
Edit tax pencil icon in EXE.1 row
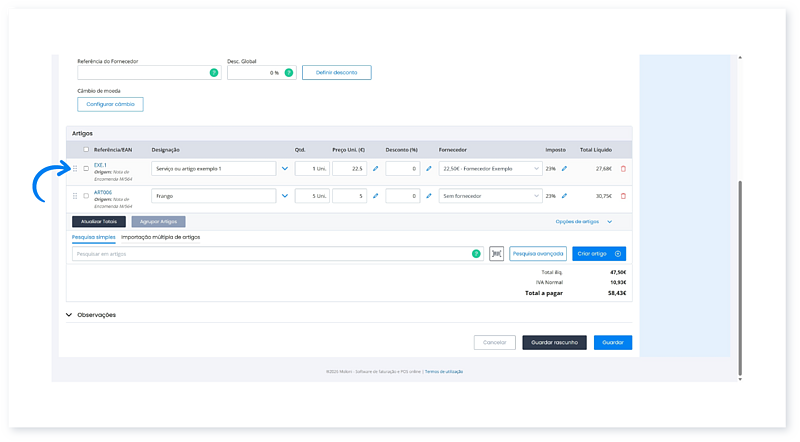[564, 168]
